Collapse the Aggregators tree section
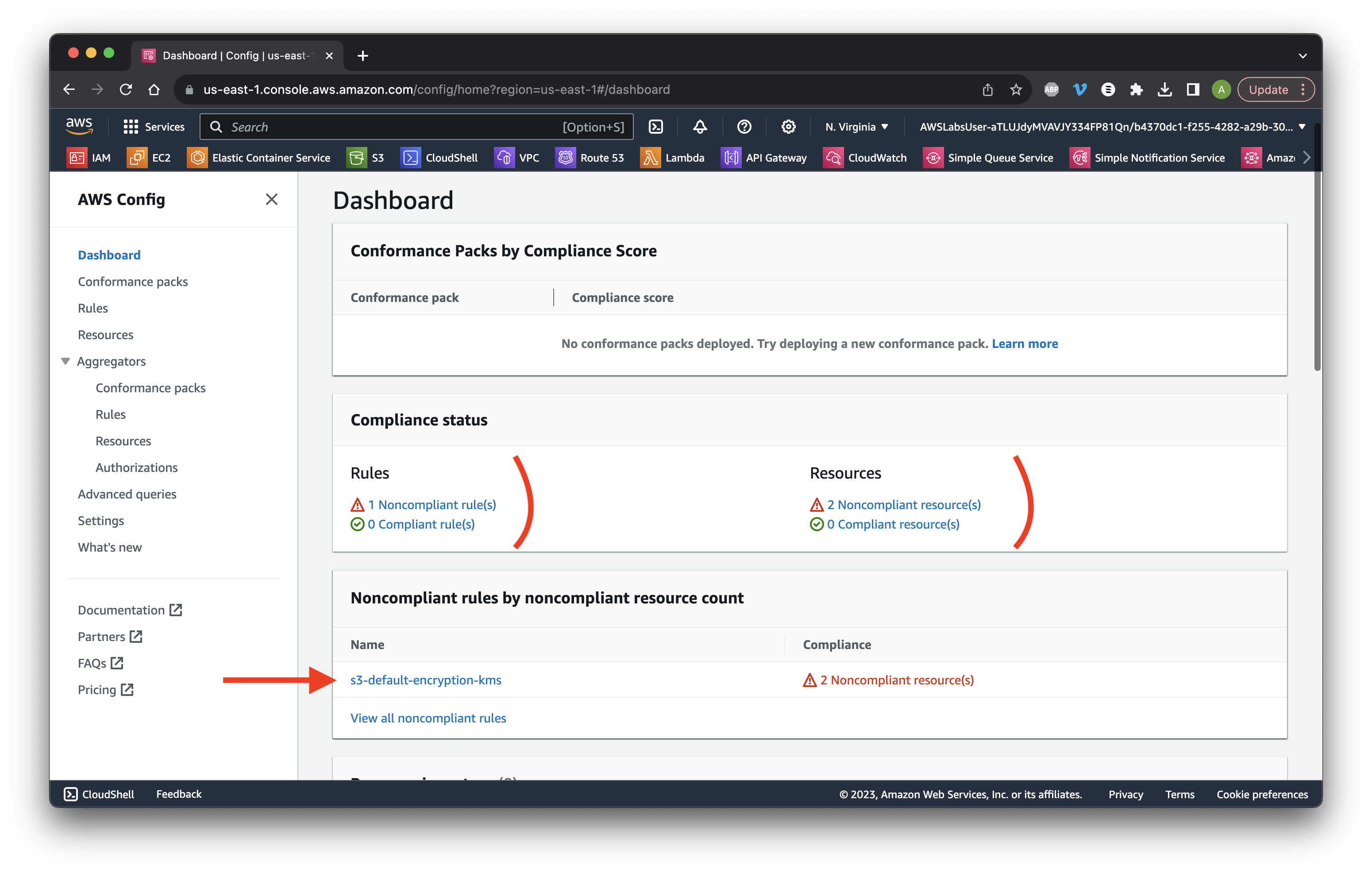The width and height of the screenshot is (1372, 873). tap(66, 361)
